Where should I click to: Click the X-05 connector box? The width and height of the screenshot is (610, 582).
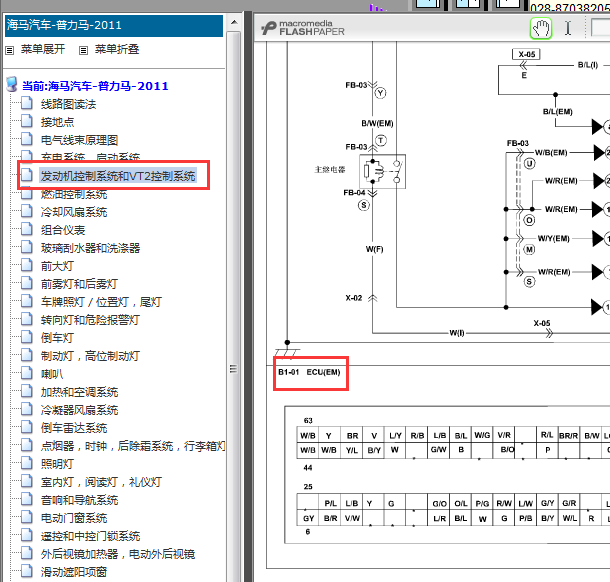pyautogui.click(x=526, y=54)
